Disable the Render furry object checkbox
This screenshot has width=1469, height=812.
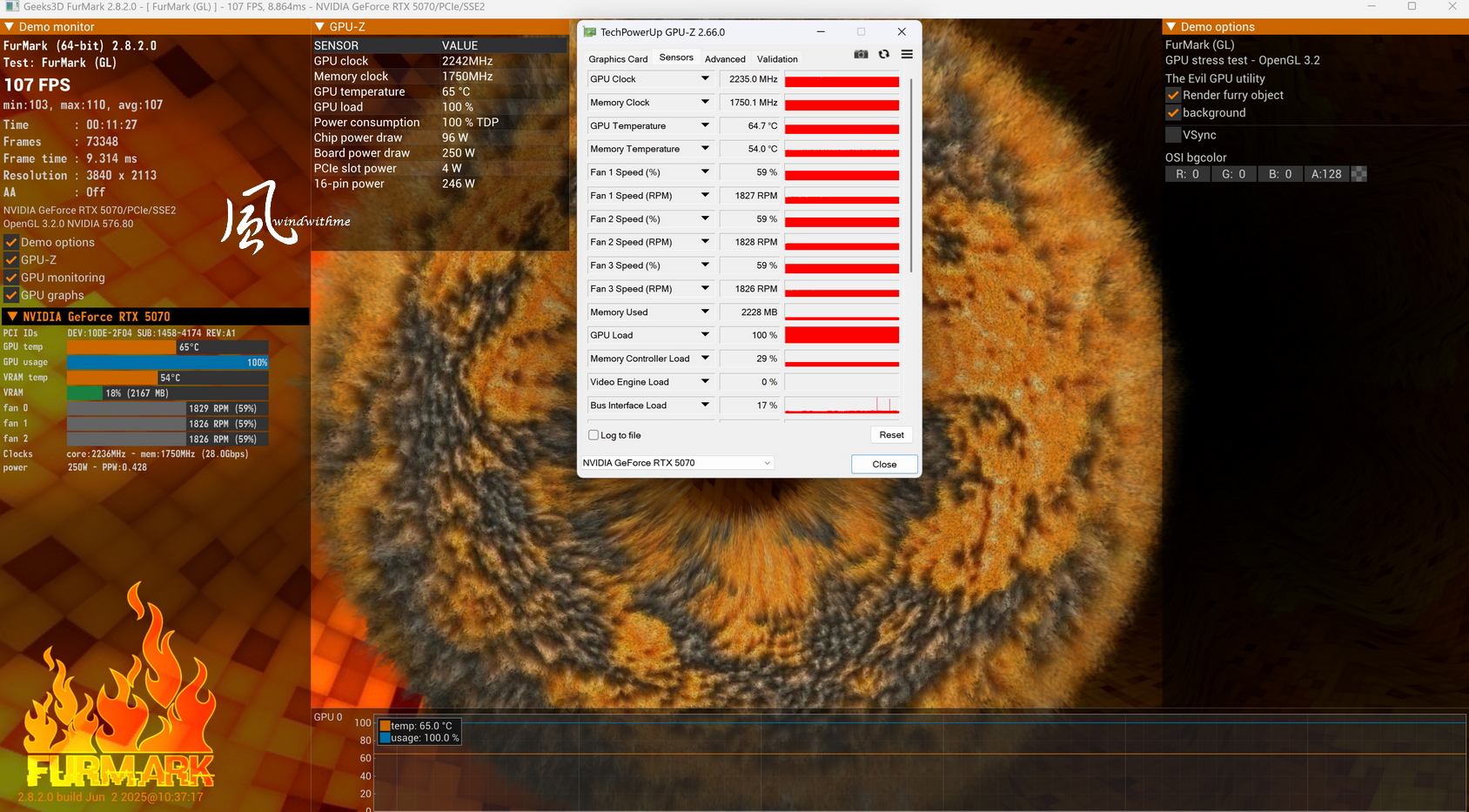click(x=1173, y=96)
